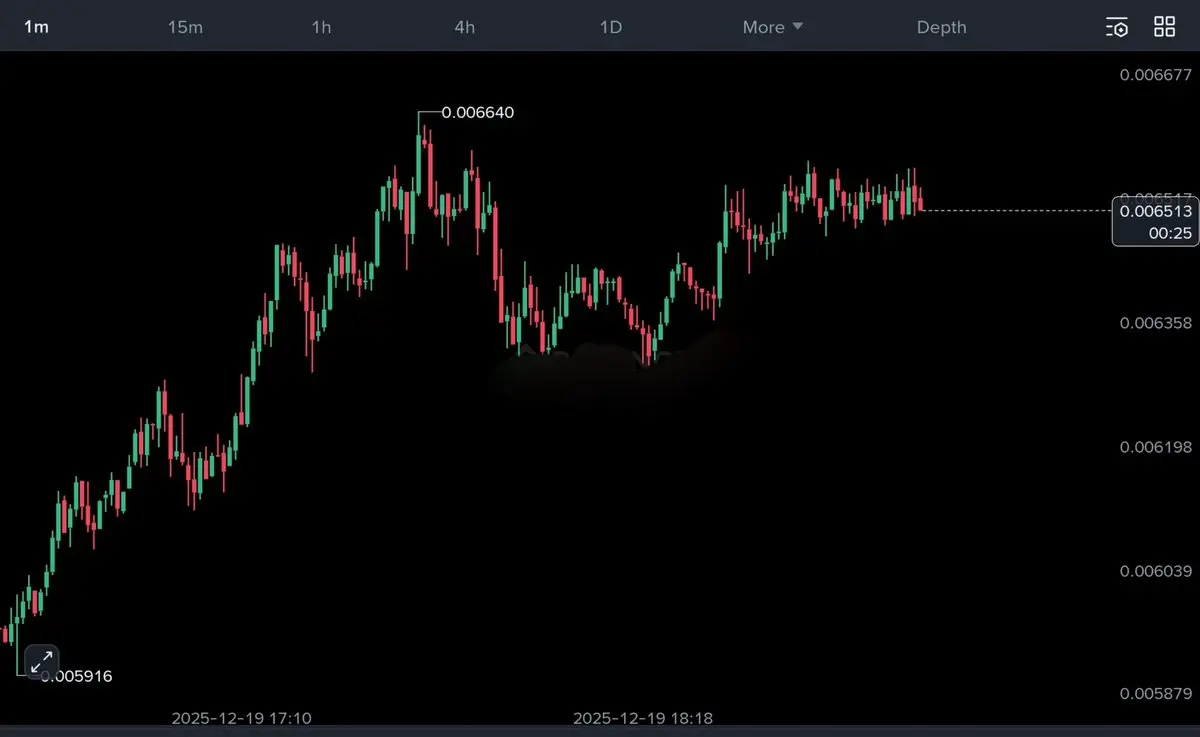
Task: Switch to the 15m timeframe
Action: coord(185,27)
